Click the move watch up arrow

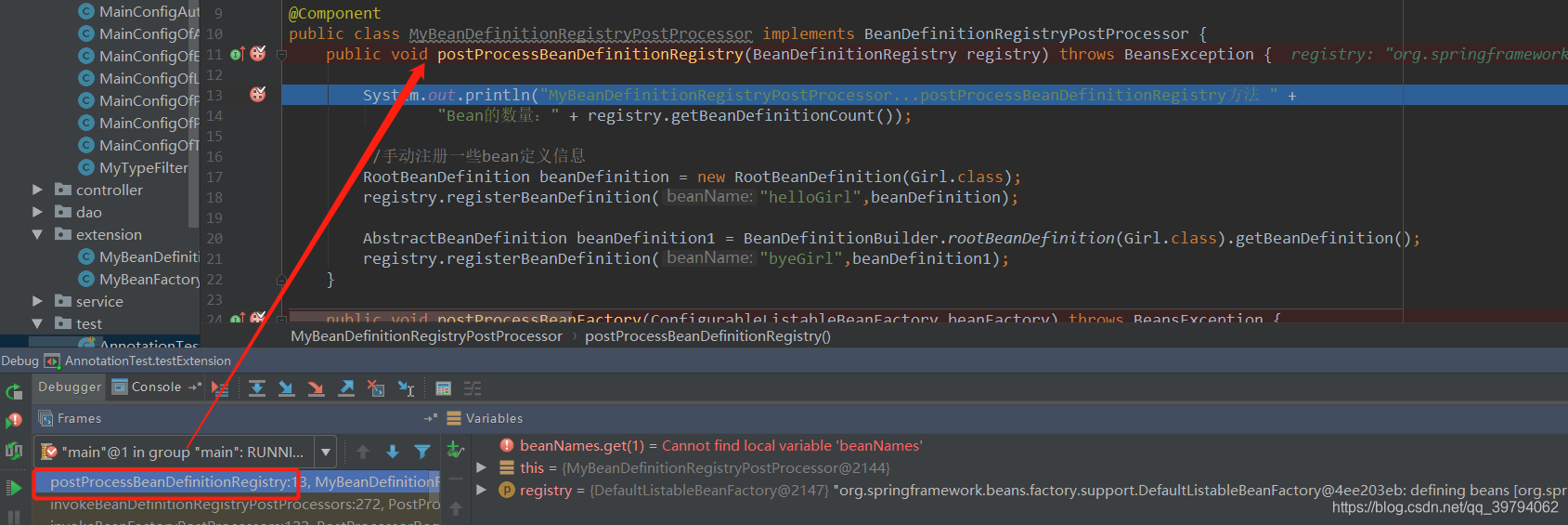pos(455,508)
